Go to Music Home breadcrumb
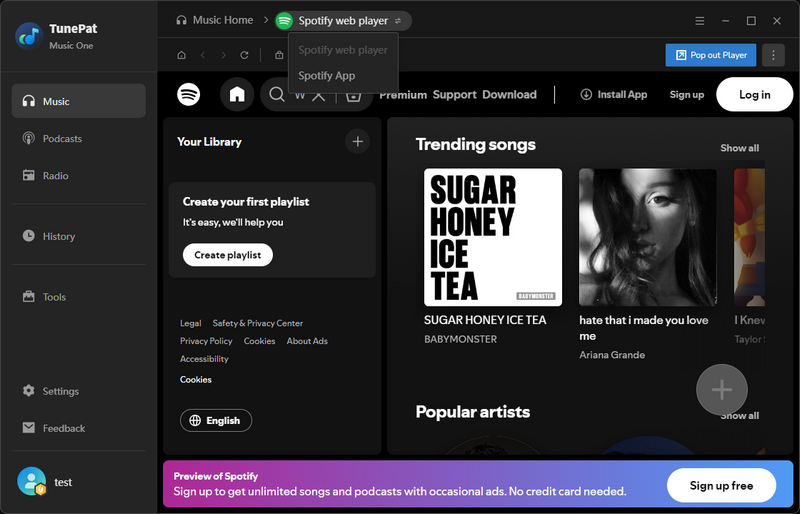Screen dimensions: 800x514 point(215,20)
